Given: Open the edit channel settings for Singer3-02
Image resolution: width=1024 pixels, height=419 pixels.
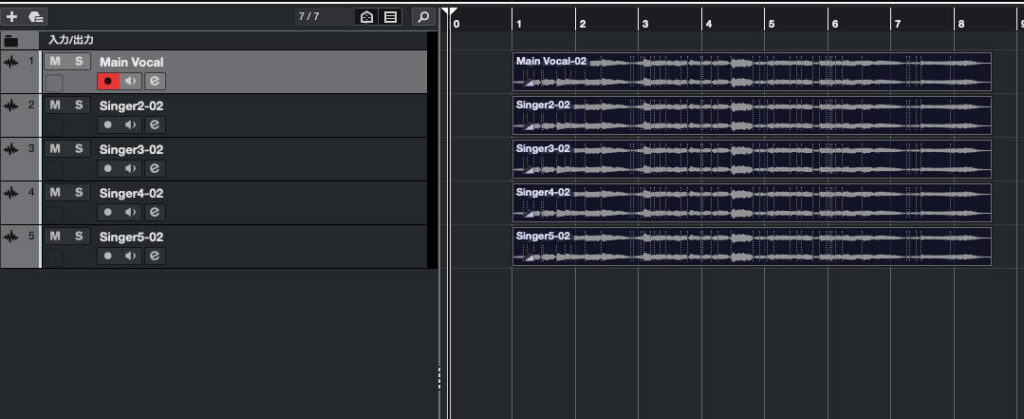Looking at the screenshot, I should pos(155,169).
